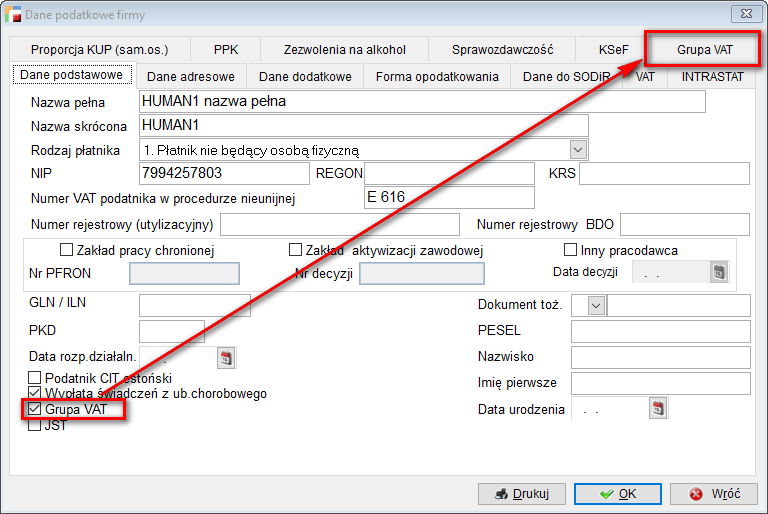This screenshot has height=514, width=768.
Task: Check the Inny pracodawca box
Action: coord(571,250)
